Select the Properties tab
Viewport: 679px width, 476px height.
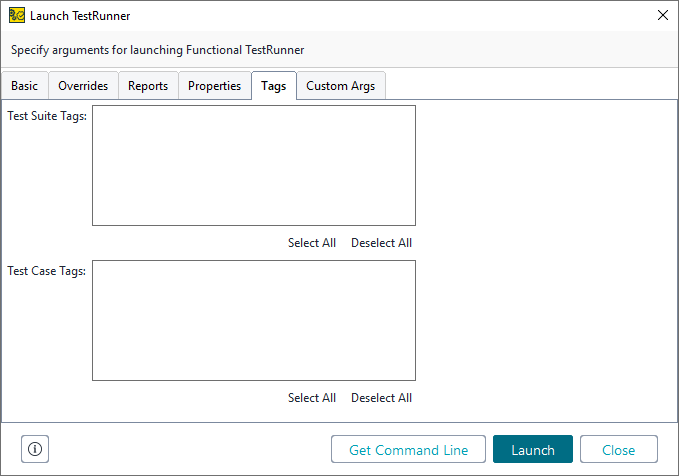(x=214, y=86)
